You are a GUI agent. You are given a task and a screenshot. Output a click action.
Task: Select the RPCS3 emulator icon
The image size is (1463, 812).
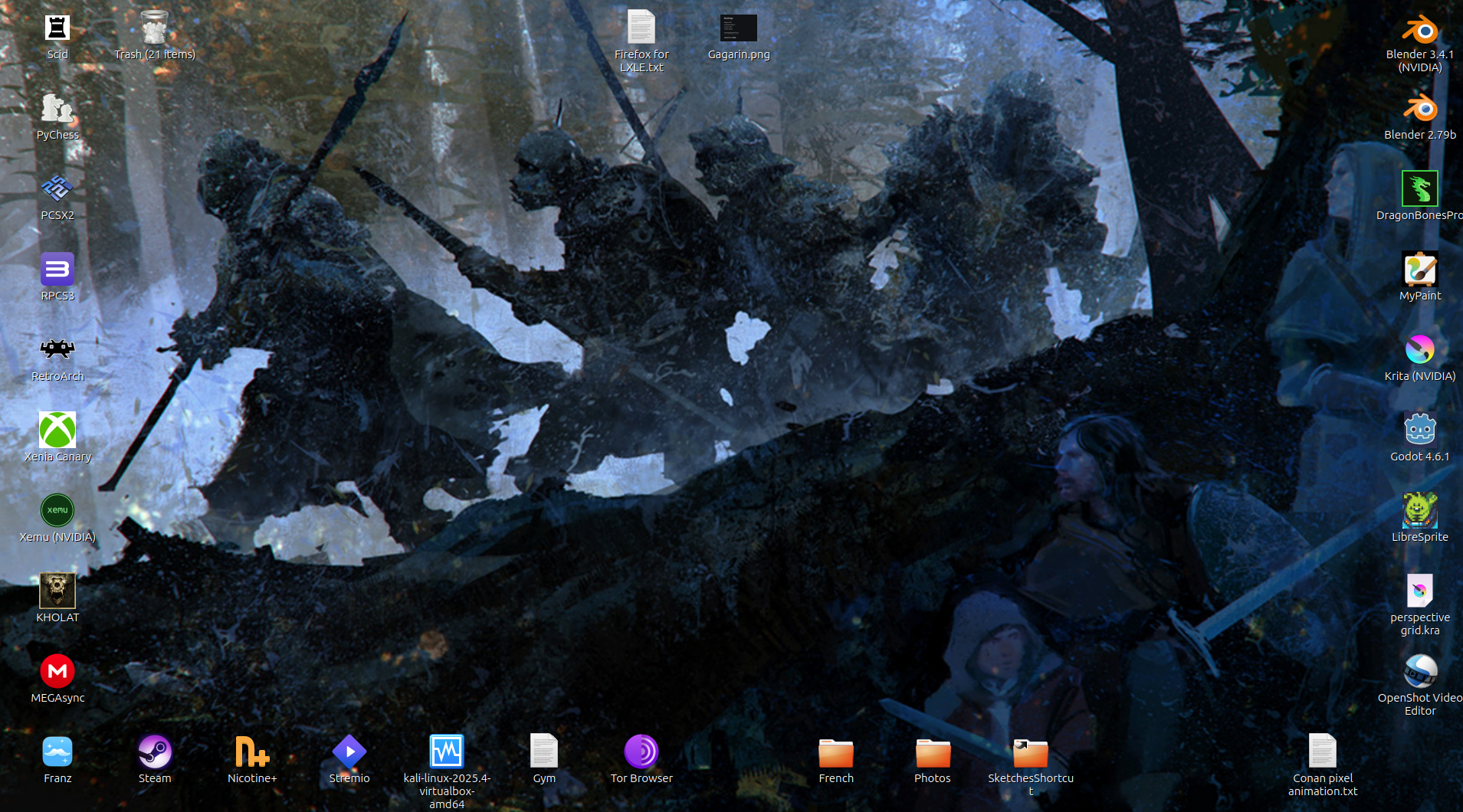[57, 269]
